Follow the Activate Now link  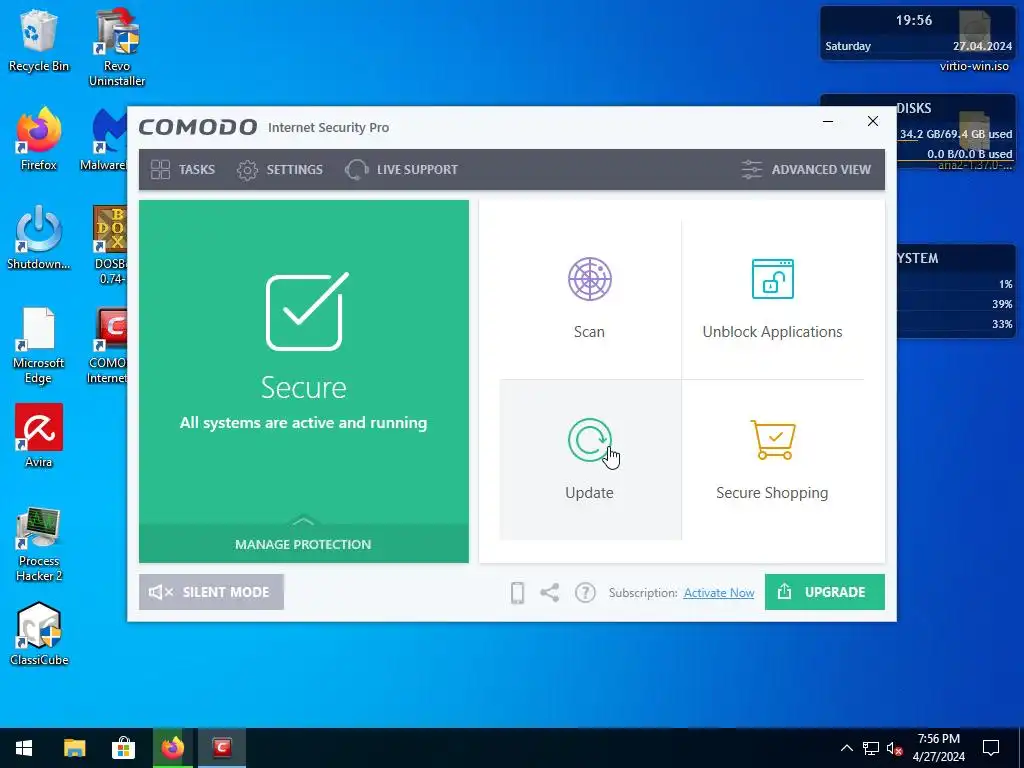tap(718, 593)
